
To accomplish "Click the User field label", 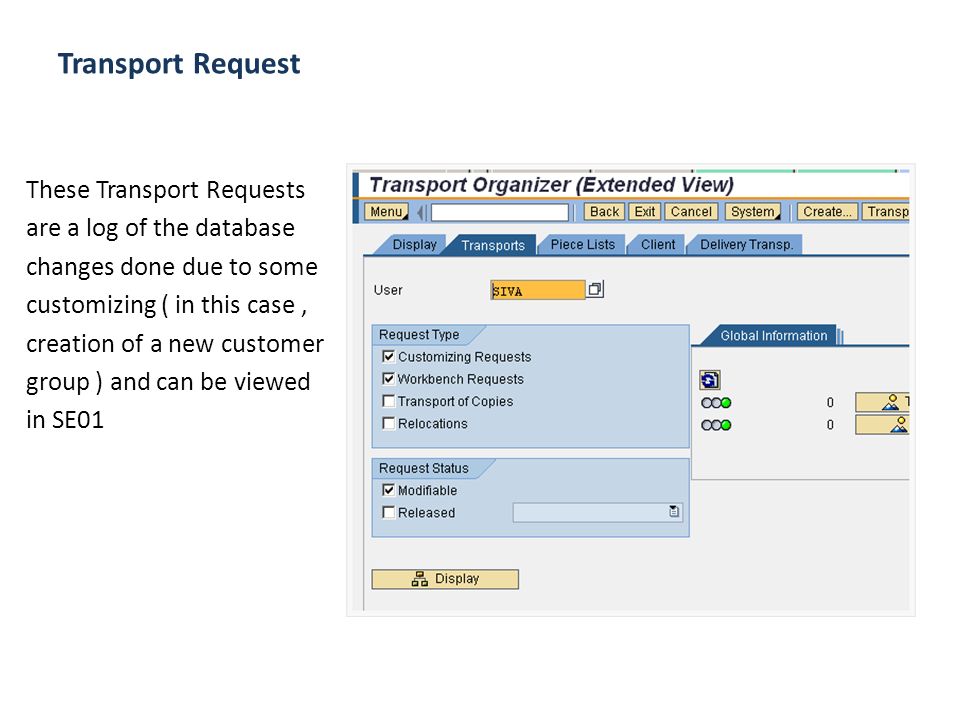I will [x=388, y=290].
